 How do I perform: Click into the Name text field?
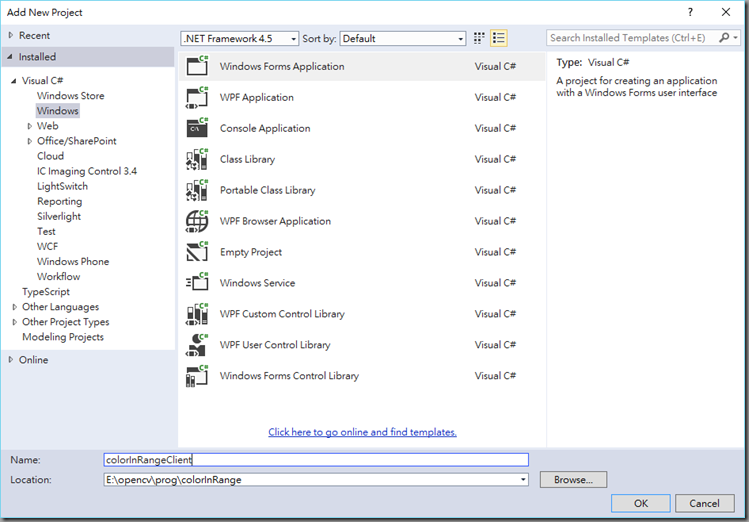tap(316, 460)
